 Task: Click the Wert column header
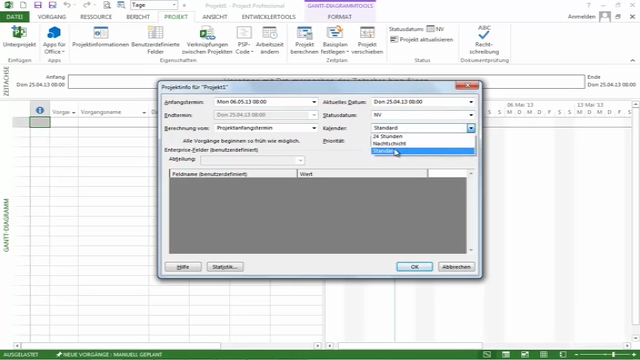362,174
